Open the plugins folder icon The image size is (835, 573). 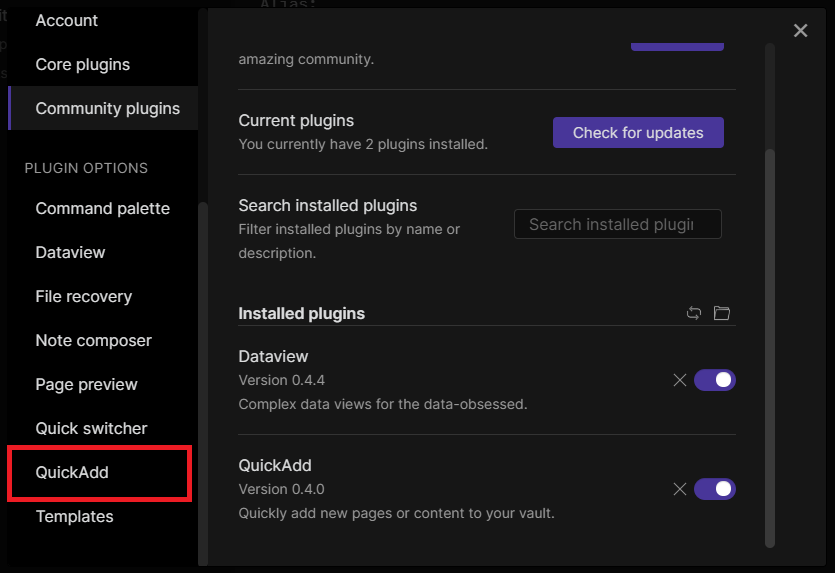(x=722, y=313)
